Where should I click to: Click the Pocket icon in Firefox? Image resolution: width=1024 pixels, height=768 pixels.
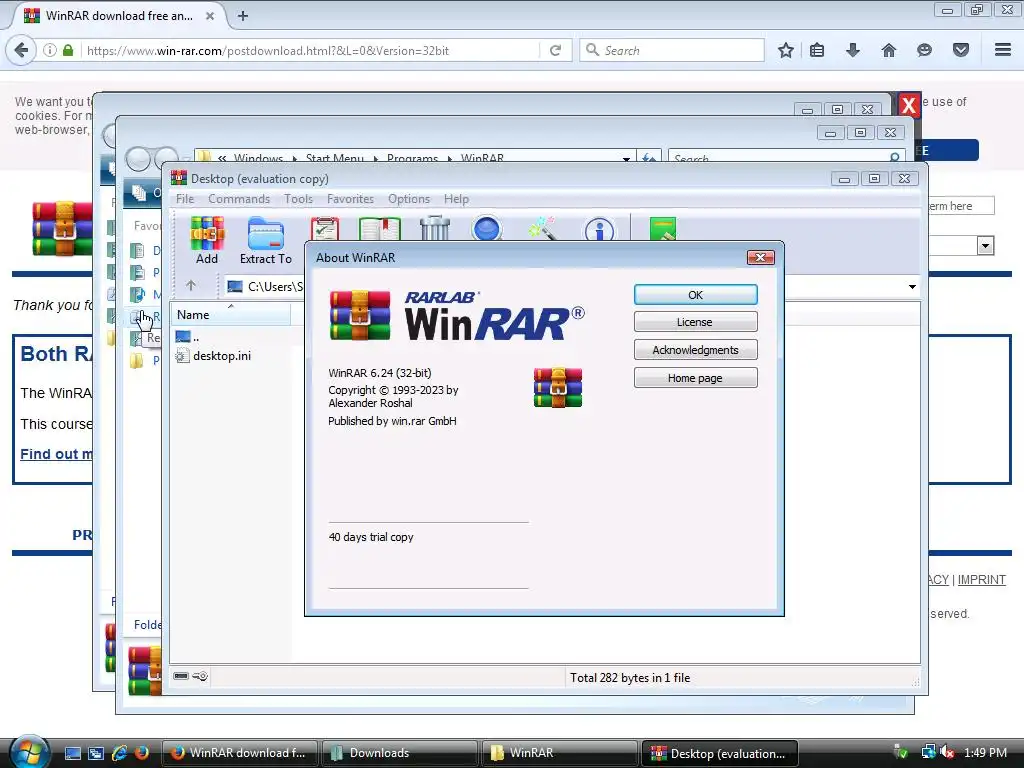click(961, 50)
